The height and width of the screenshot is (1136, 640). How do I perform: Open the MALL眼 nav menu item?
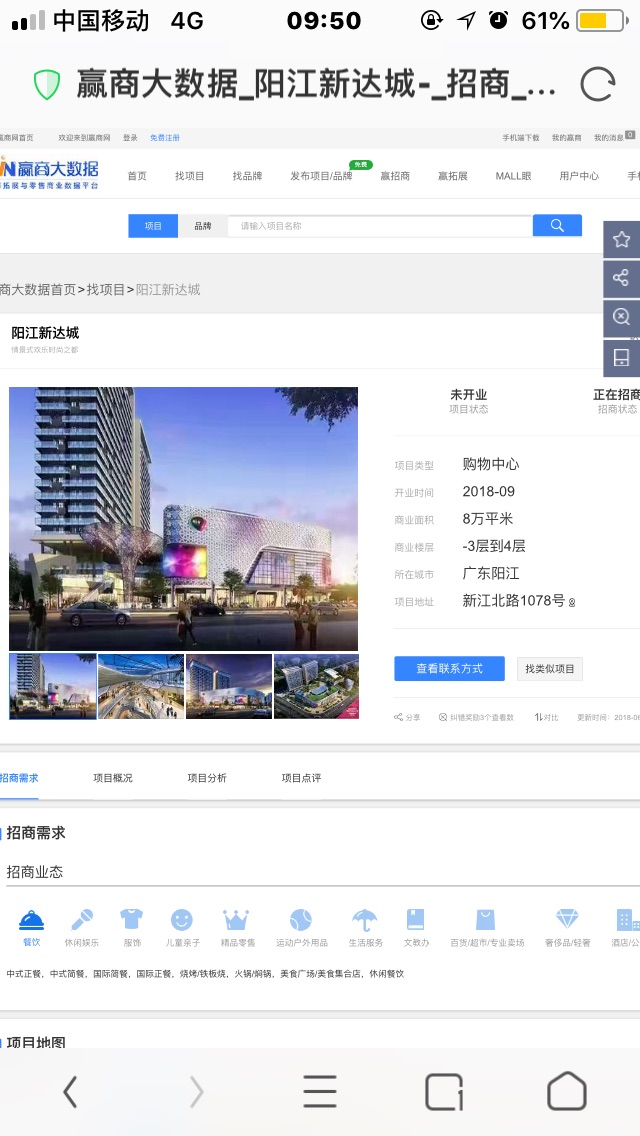(514, 176)
